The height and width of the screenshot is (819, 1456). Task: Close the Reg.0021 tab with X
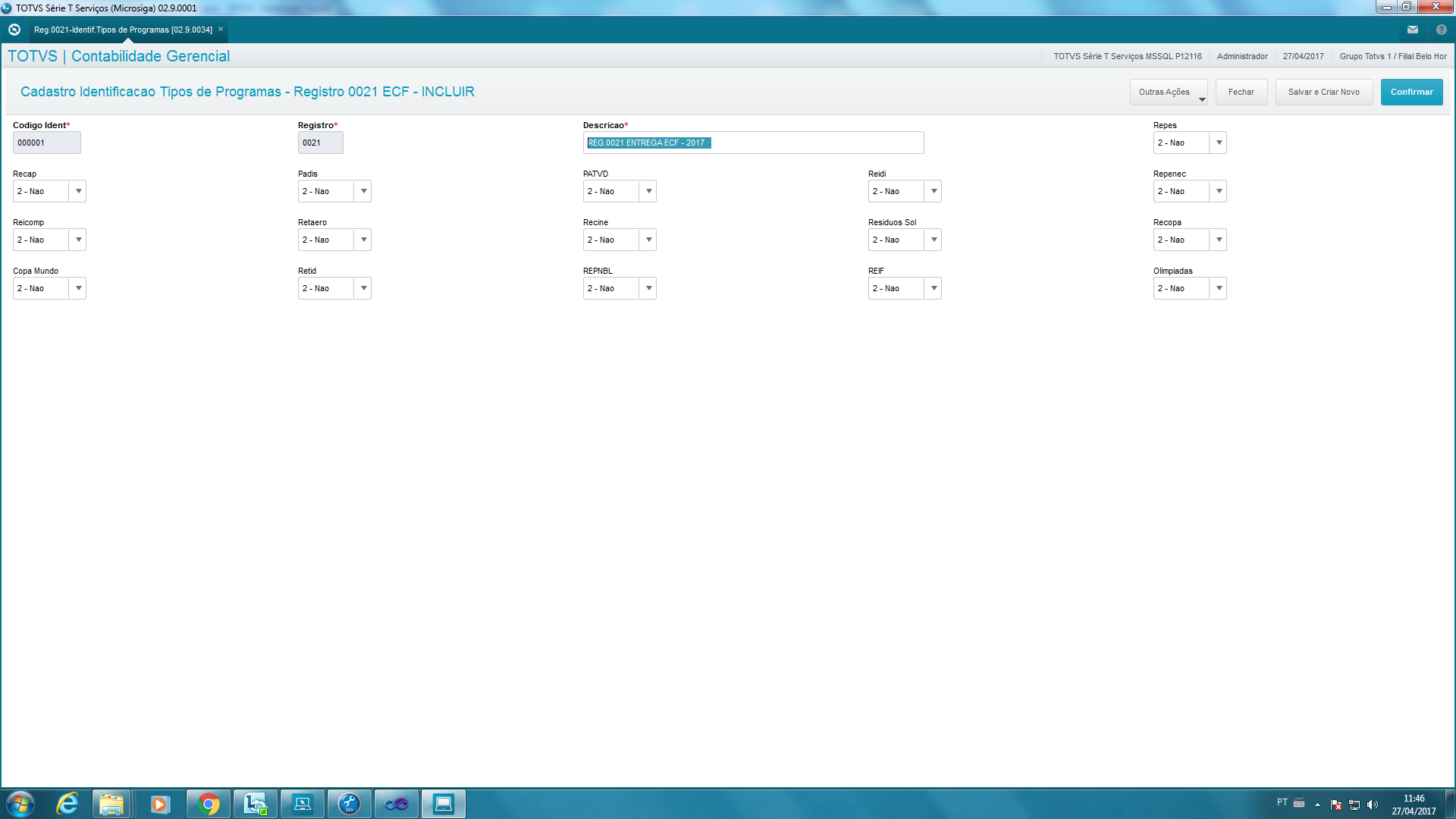tap(221, 30)
